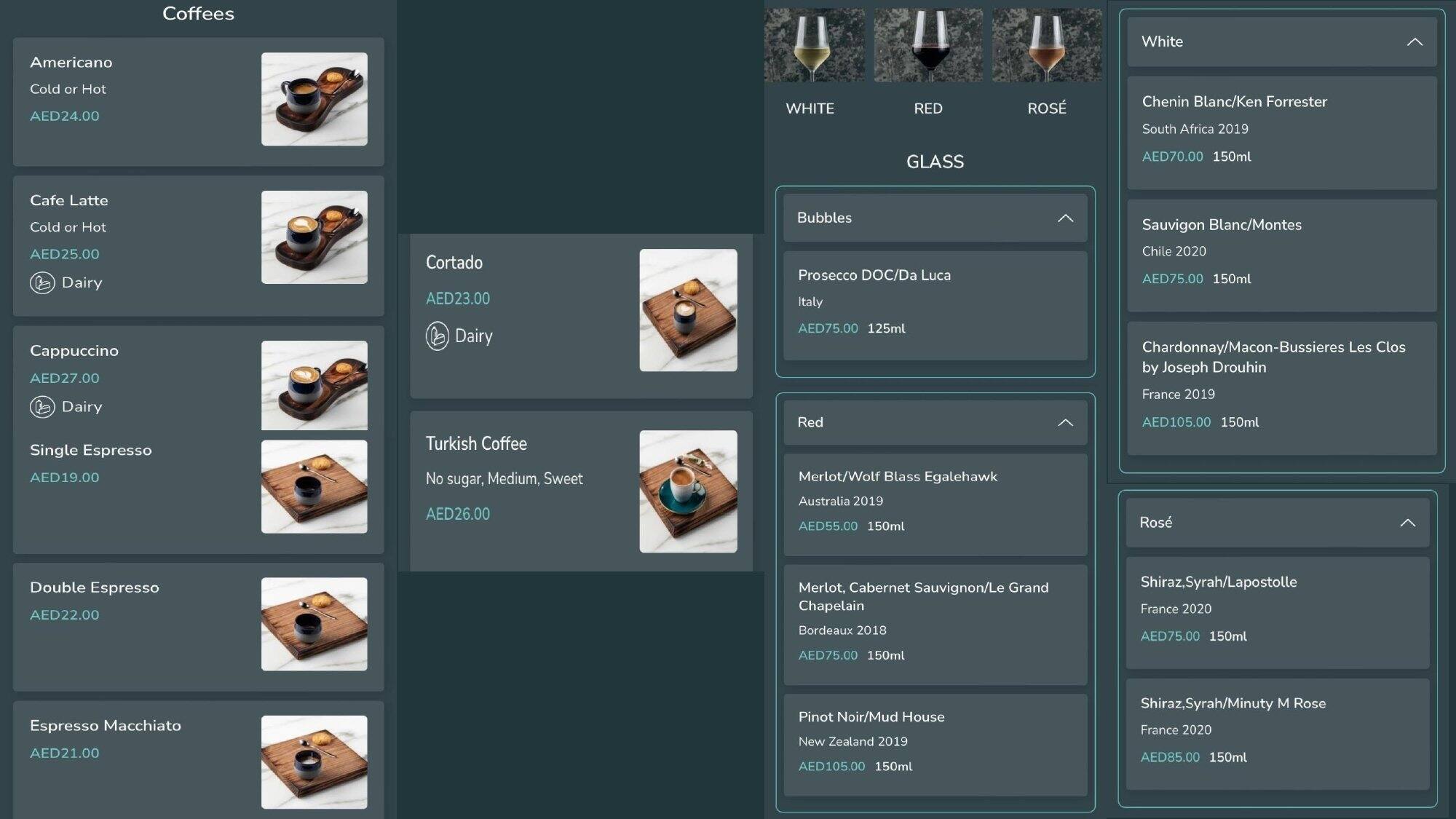Collapse the Red wine section
Screen dimensions: 1456x819
1065,423
